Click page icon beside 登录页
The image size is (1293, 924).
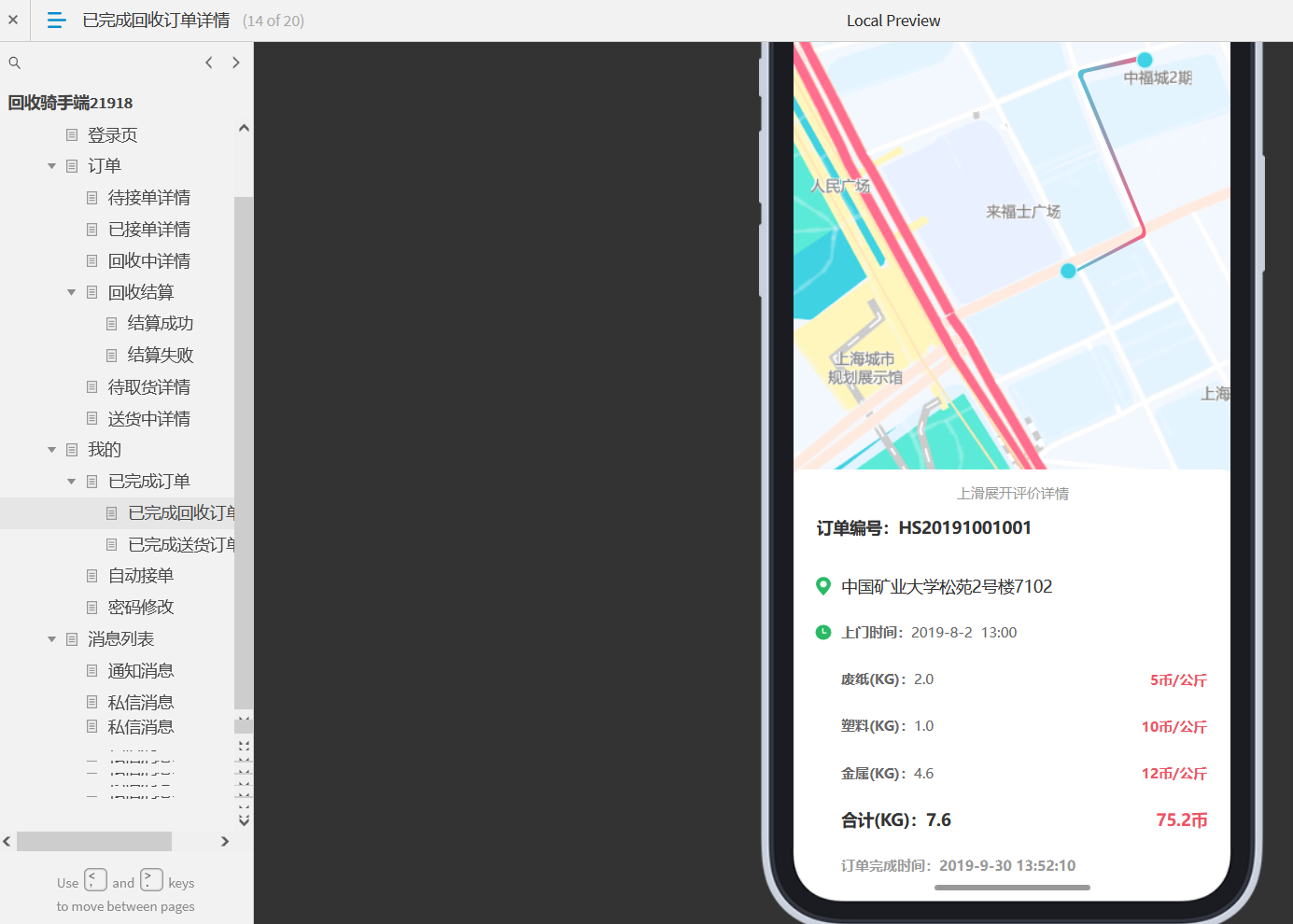[x=72, y=135]
